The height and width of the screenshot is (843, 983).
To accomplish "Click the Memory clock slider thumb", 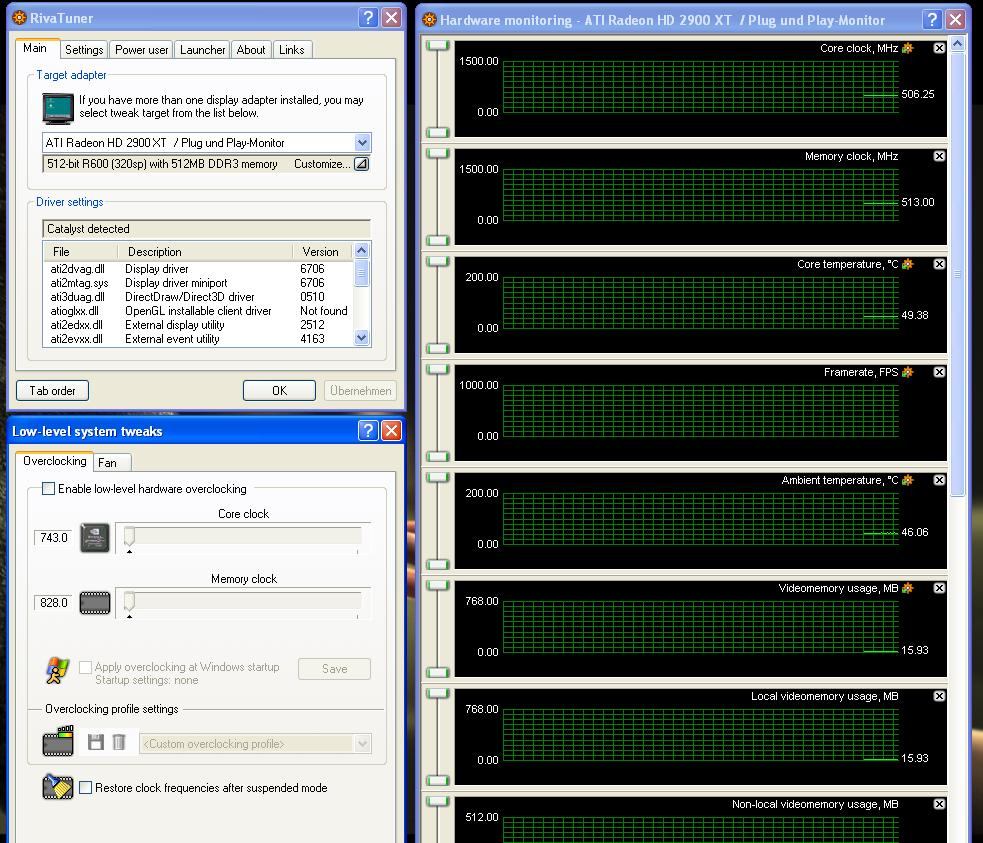I will [x=129, y=601].
